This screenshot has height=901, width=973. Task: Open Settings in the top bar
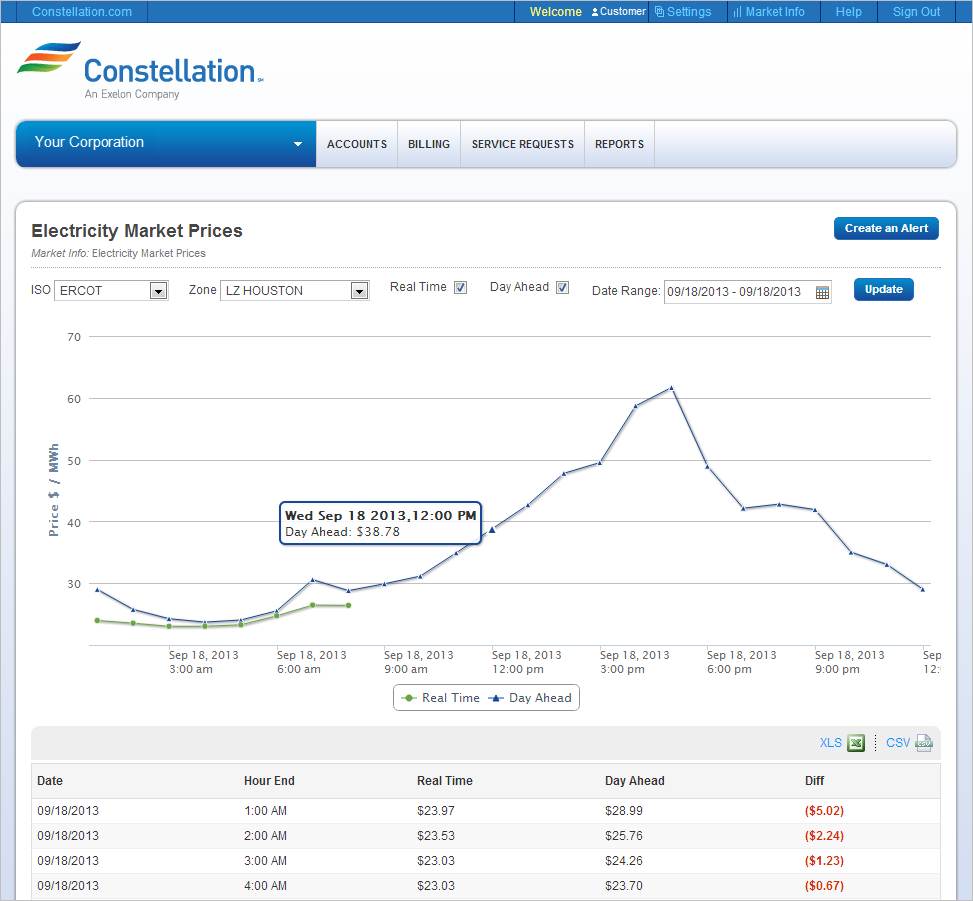tap(683, 12)
